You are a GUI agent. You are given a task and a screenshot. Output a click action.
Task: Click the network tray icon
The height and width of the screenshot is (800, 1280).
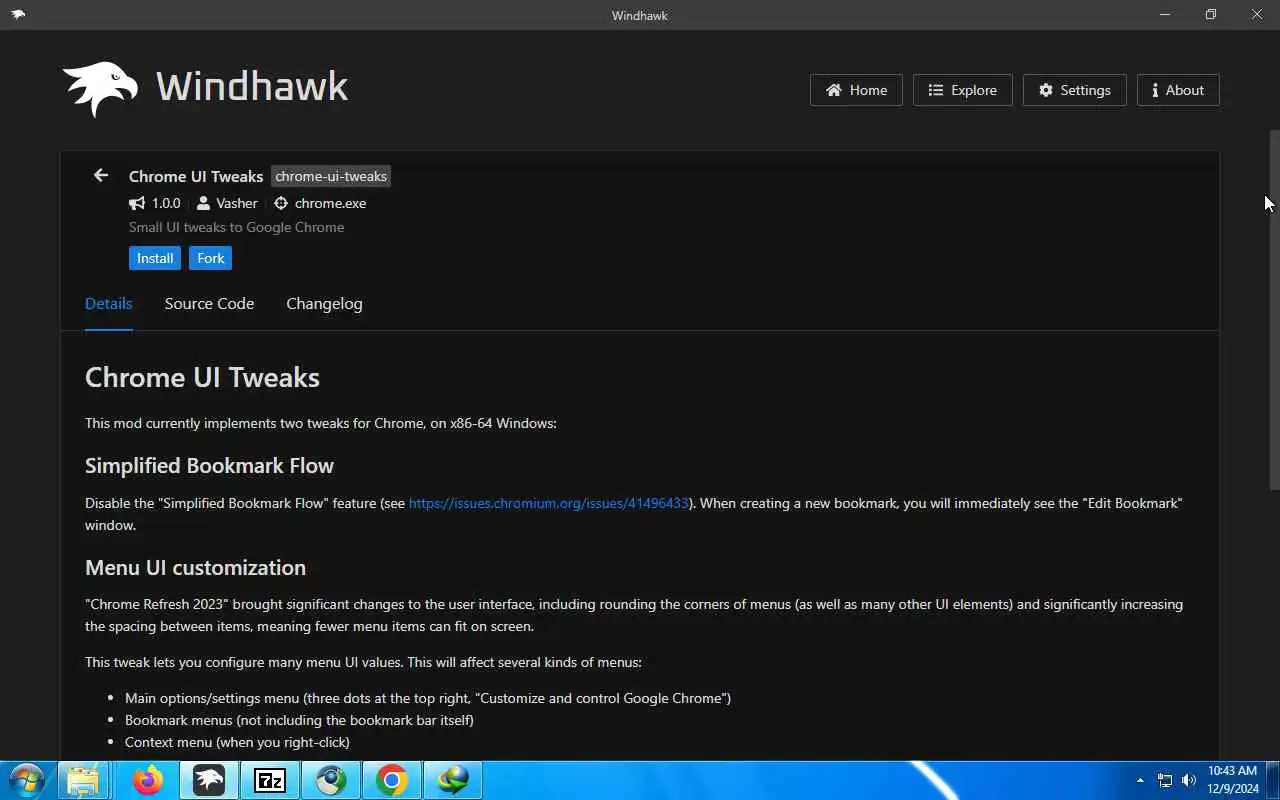tap(1165, 780)
